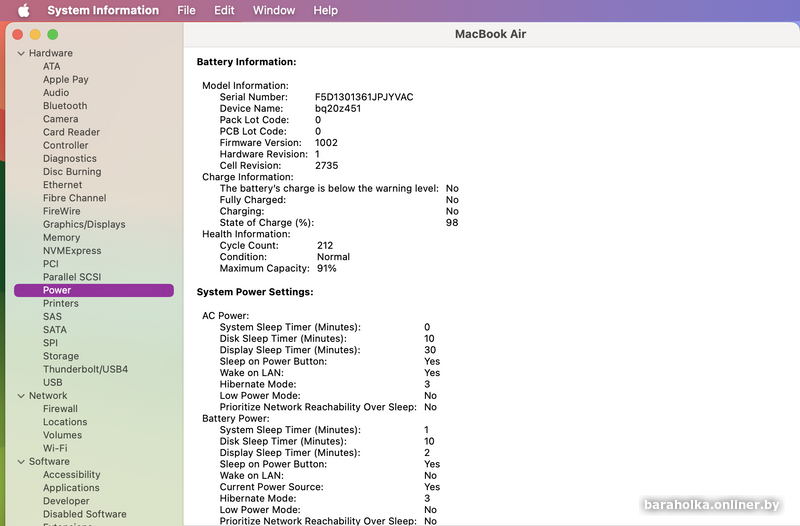Screen dimensions: 800x526
Task: Click the Firmware Version value 1002
Action: [326, 143]
